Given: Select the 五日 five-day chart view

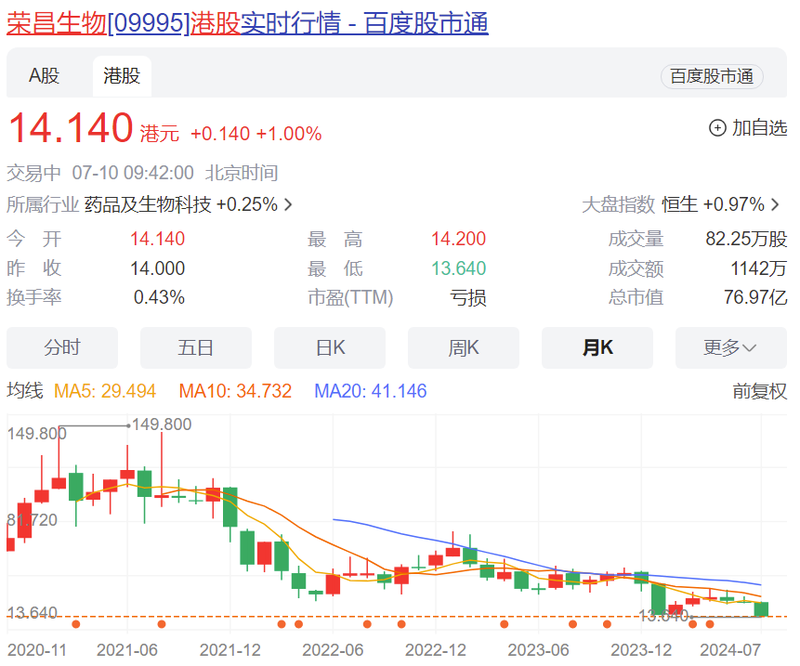Looking at the screenshot, I should [196, 347].
